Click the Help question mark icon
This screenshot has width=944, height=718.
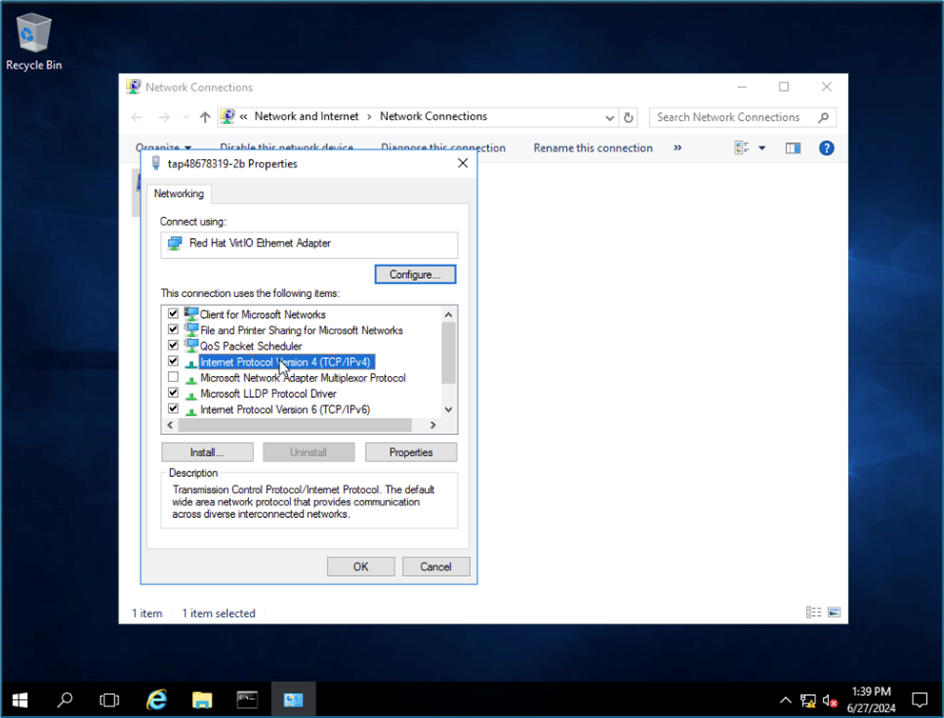(826, 148)
